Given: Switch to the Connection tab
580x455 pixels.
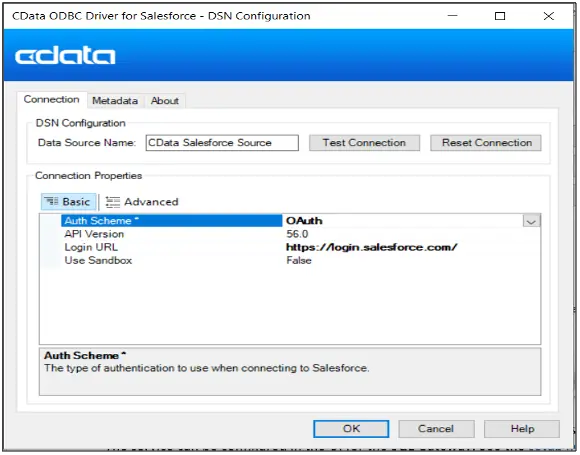Looking at the screenshot, I should 51,100.
